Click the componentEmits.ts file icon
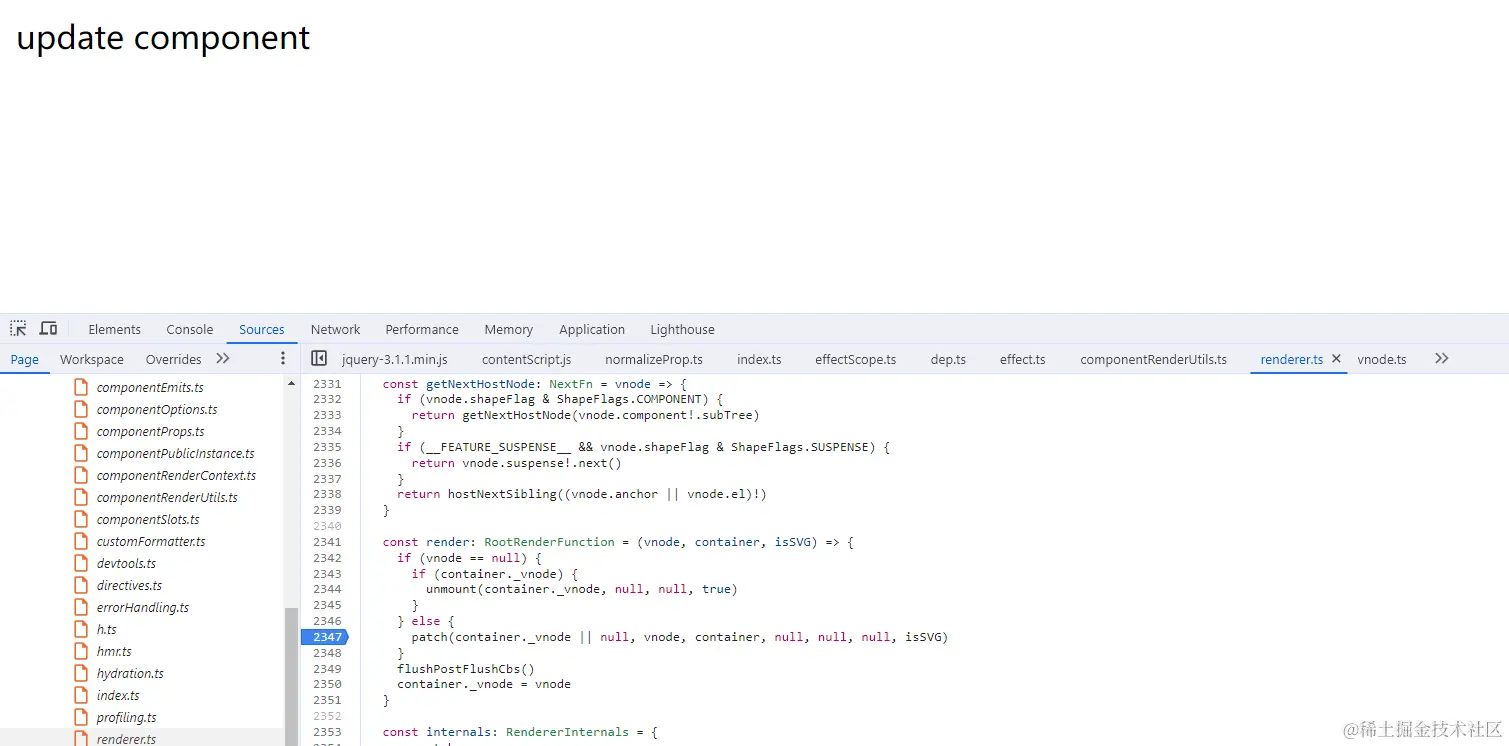Image resolution: width=1509 pixels, height=746 pixels. coord(81,387)
